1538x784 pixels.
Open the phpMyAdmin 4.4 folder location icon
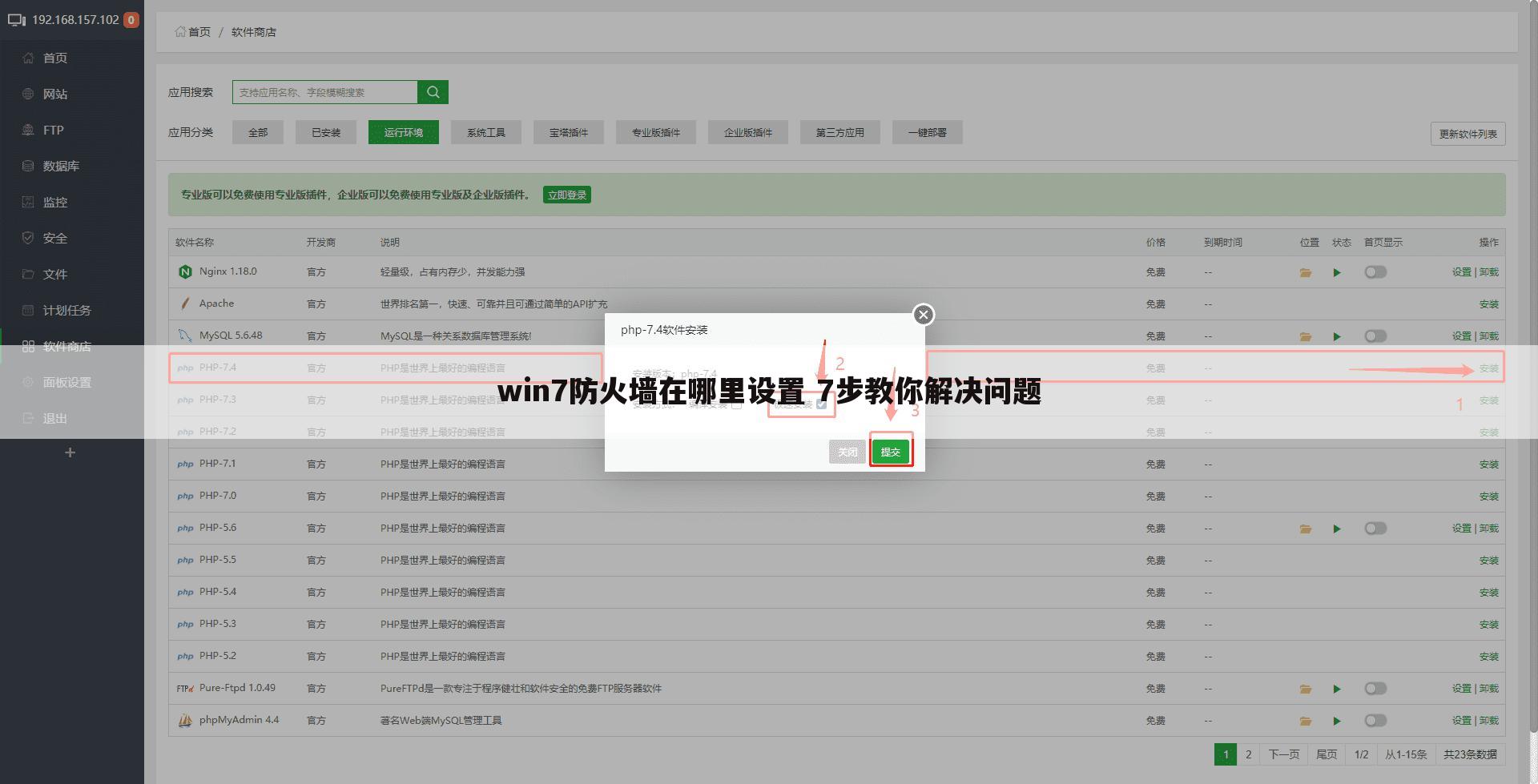(x=1306, y=721)
